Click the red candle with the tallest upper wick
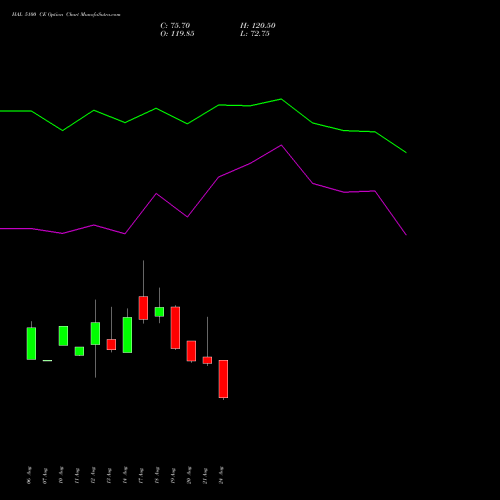The height and width of the screenshot is (500, 500). (x=143, y=308)
